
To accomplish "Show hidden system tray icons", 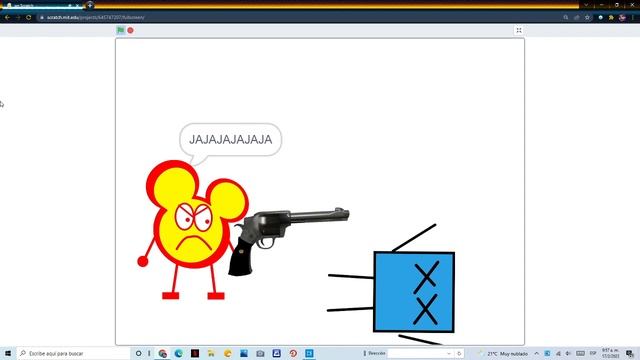I will [536, 353].
